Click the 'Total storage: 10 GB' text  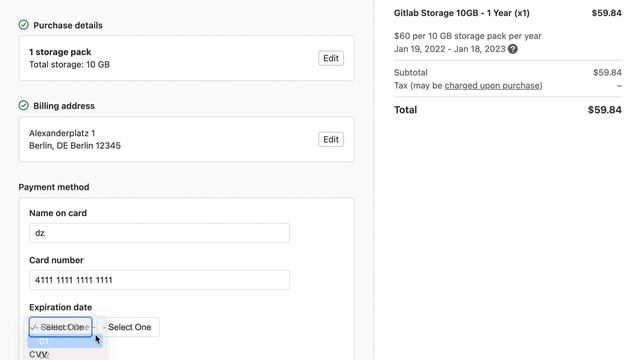[69, 64]
